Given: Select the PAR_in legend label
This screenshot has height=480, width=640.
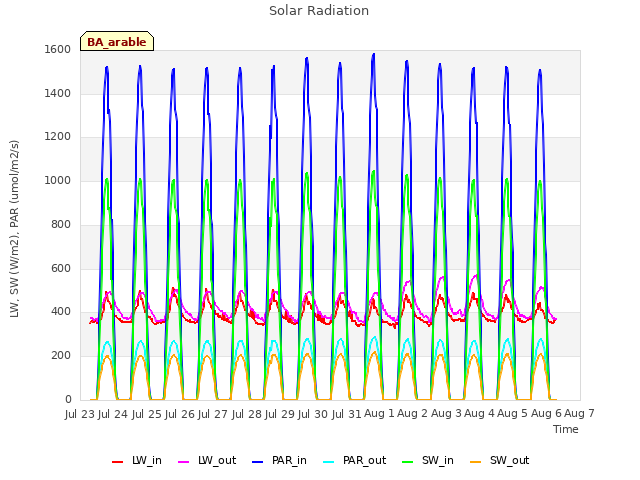Looking at the screenshot, I should point(289,461).
